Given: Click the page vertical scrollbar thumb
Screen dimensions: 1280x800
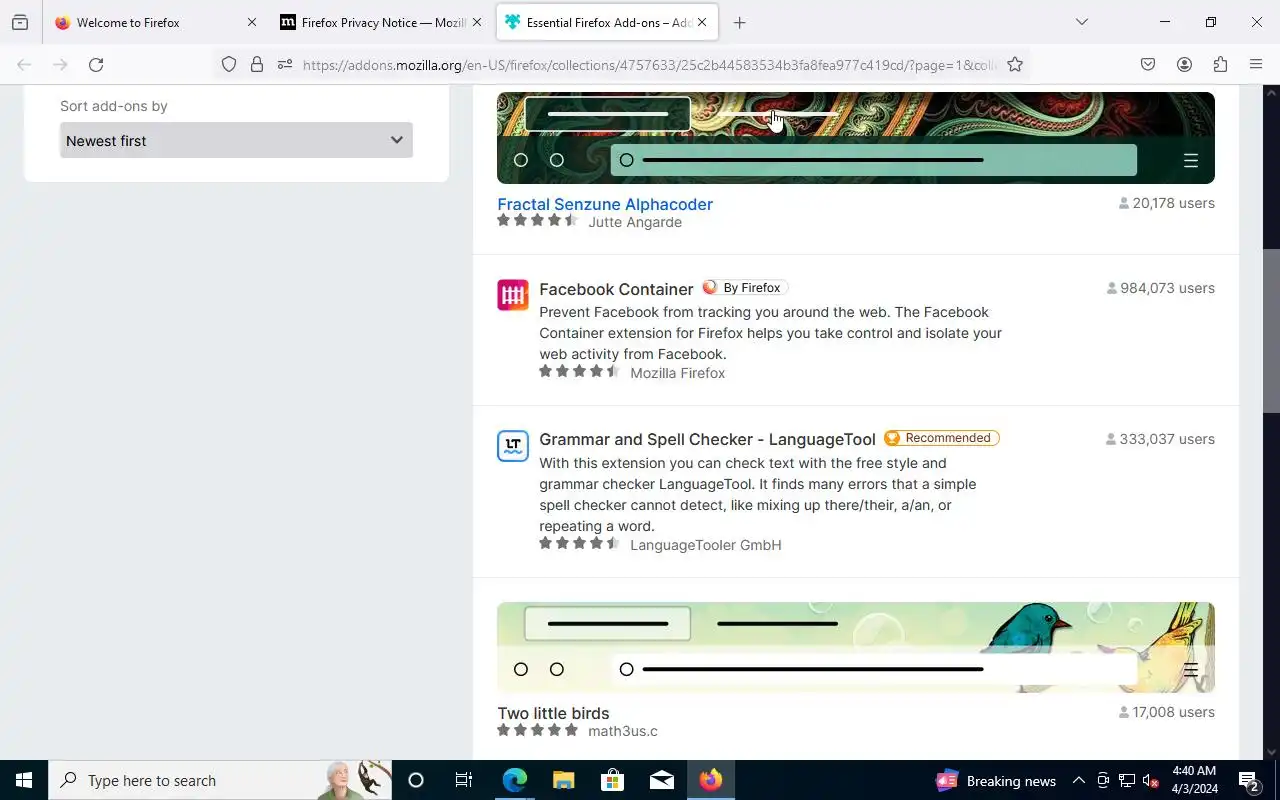Looking at the screenshot, I should coord(1272,330).
